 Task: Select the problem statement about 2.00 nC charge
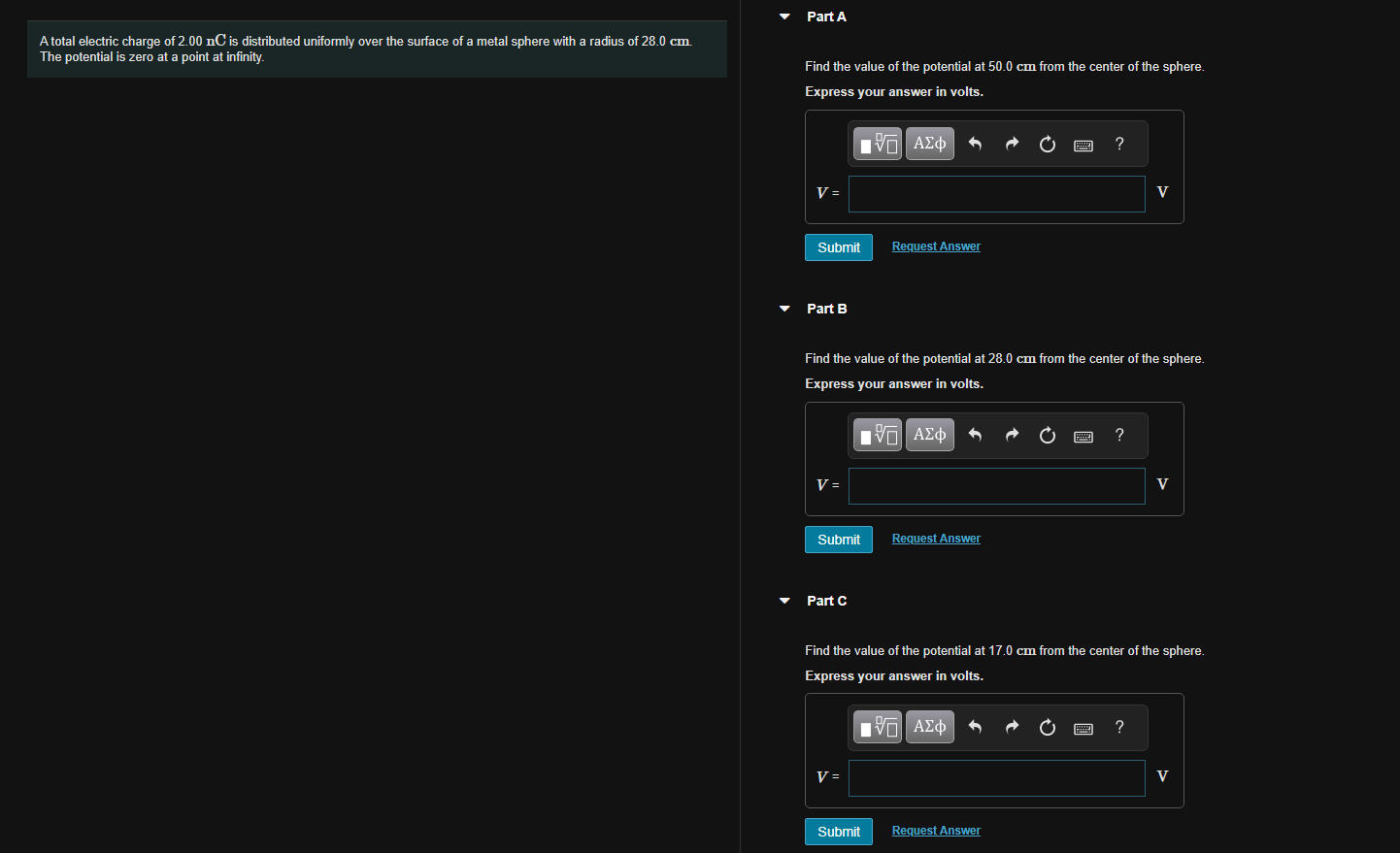pos(366,49)
